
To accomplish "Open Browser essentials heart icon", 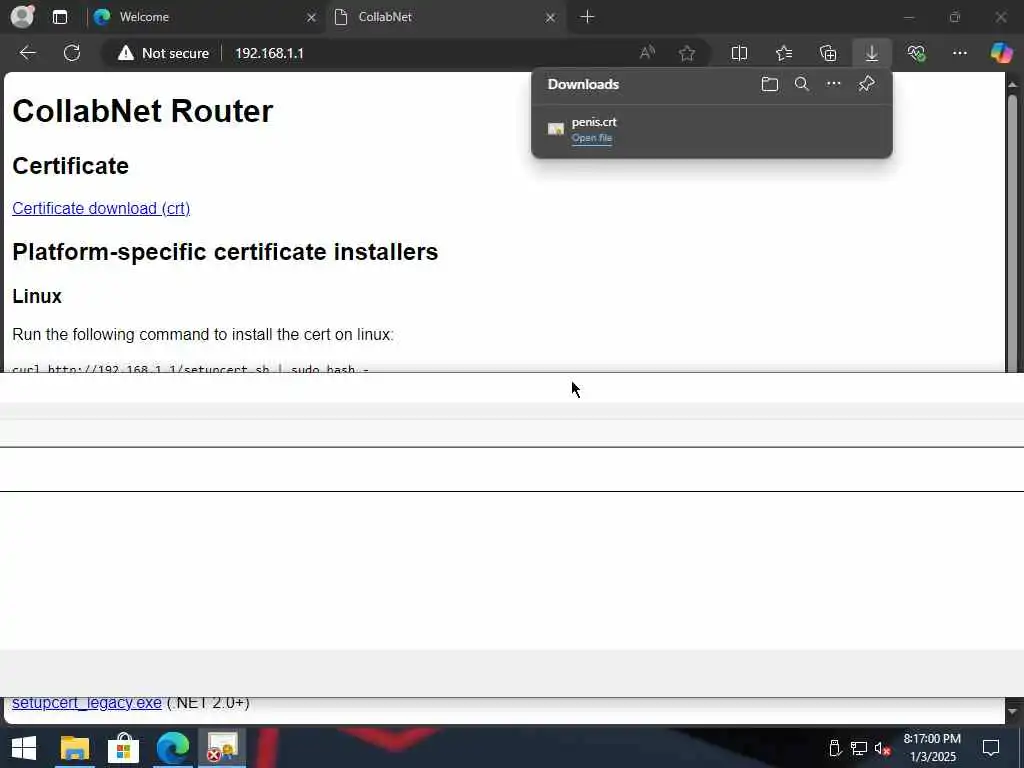I will click(916, 53).
